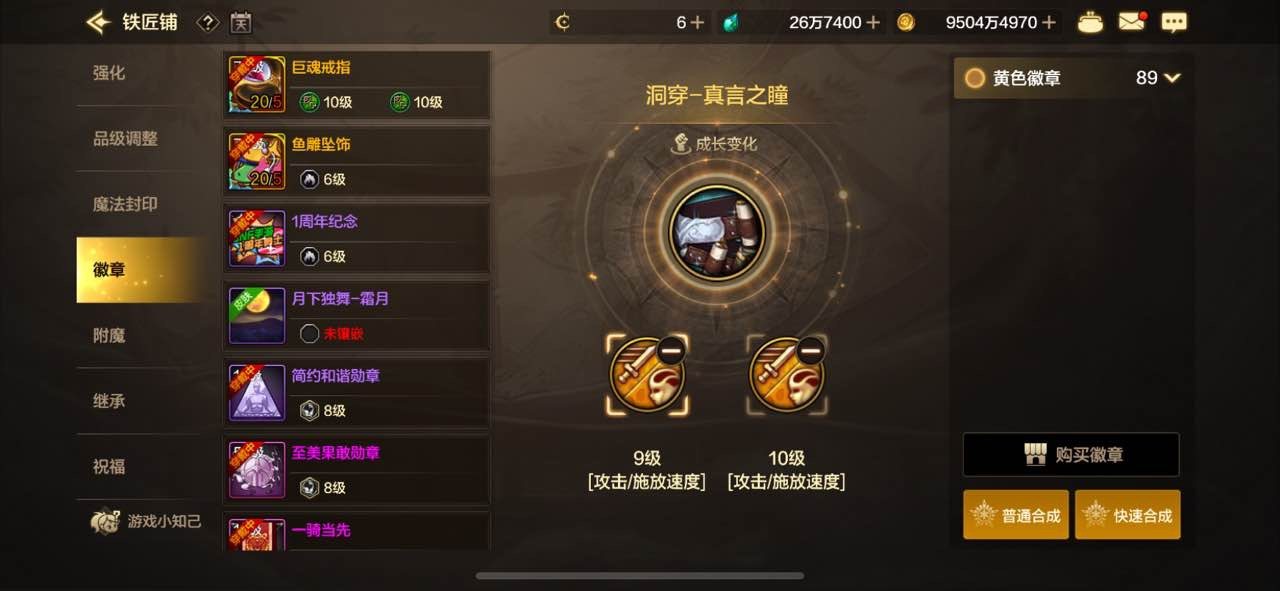Click the 快速合成 button

(x=1128, y=515)
